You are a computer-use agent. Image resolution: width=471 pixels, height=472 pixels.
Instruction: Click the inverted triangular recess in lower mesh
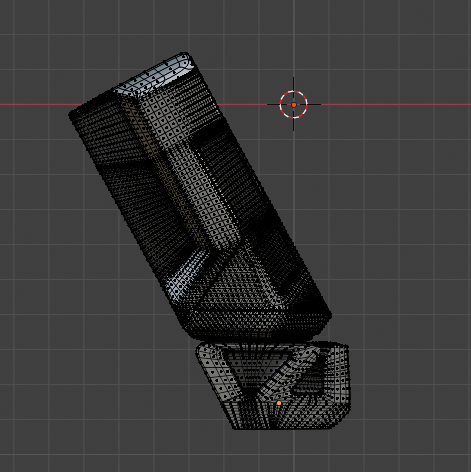pos(252,370)
